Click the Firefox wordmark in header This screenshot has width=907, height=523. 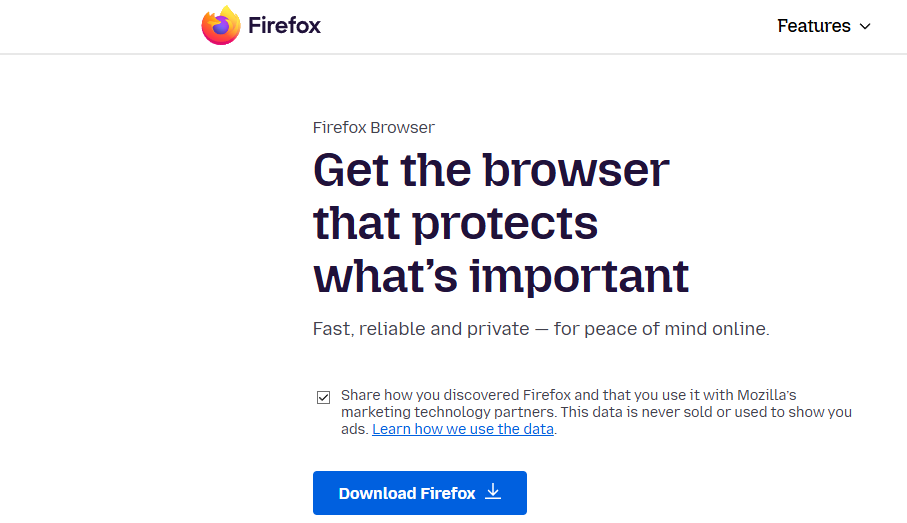point(286,26)
